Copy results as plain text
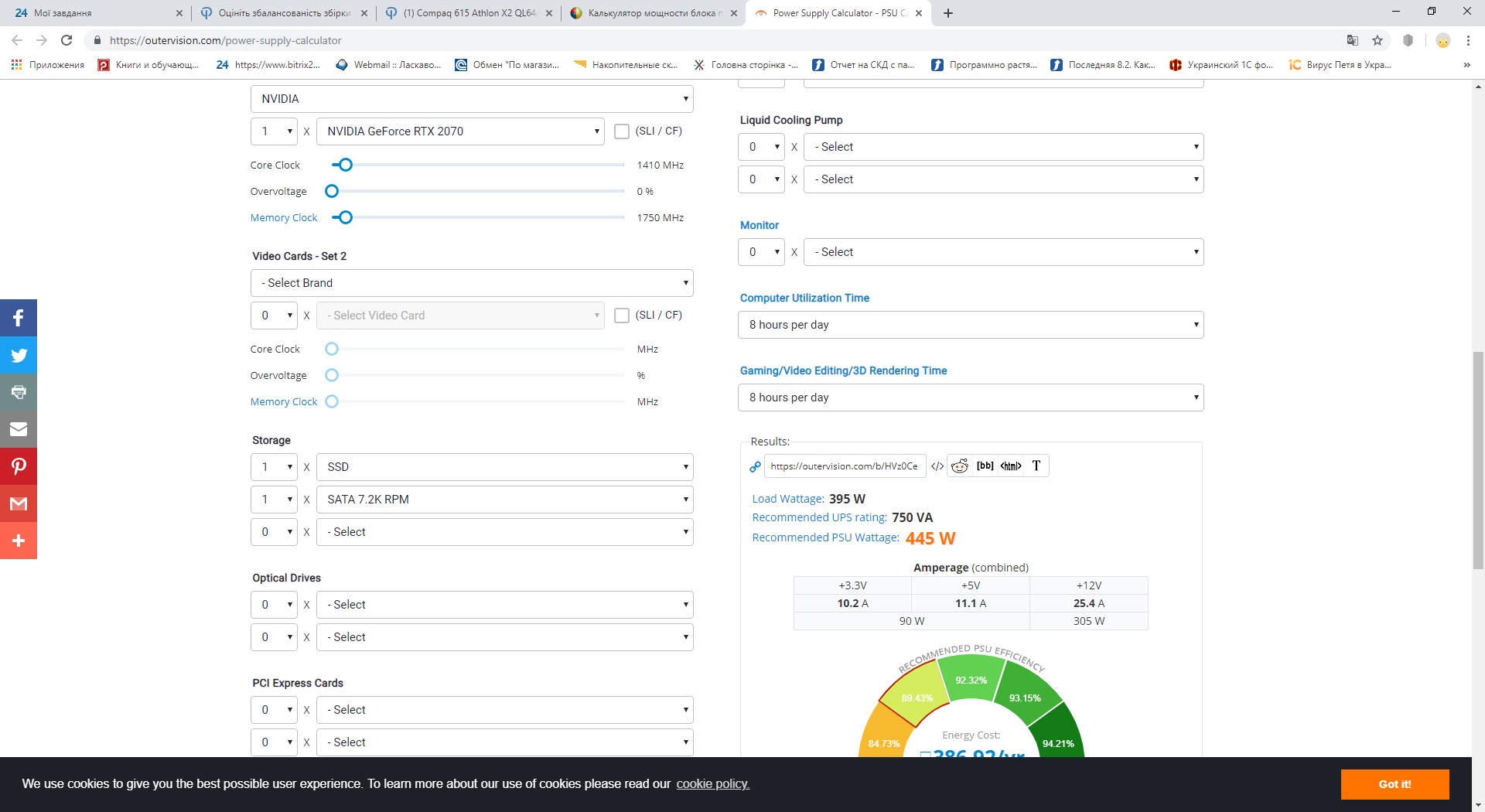1485x812 pixels. [1036, 466]
